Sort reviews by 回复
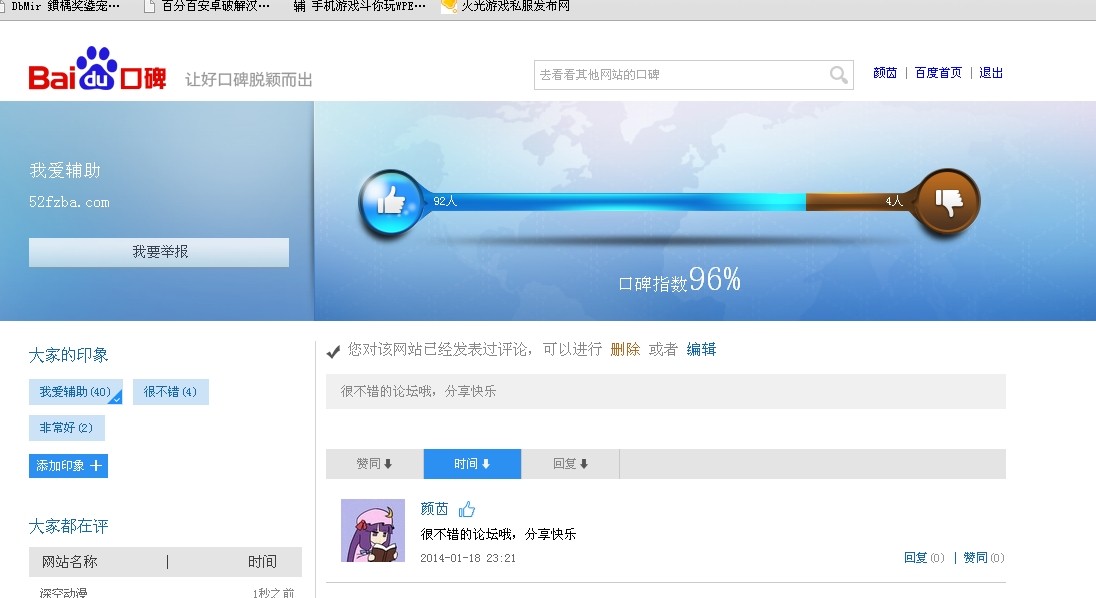The image size is (1096, 598). (570, 464)
